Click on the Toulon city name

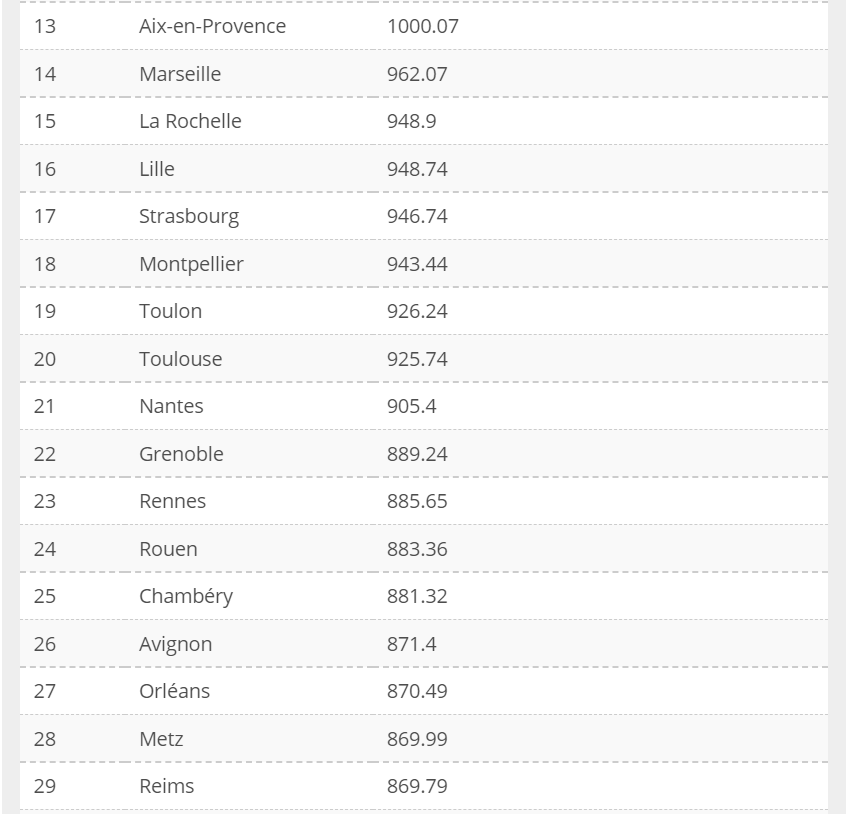[x=170, y=311]
